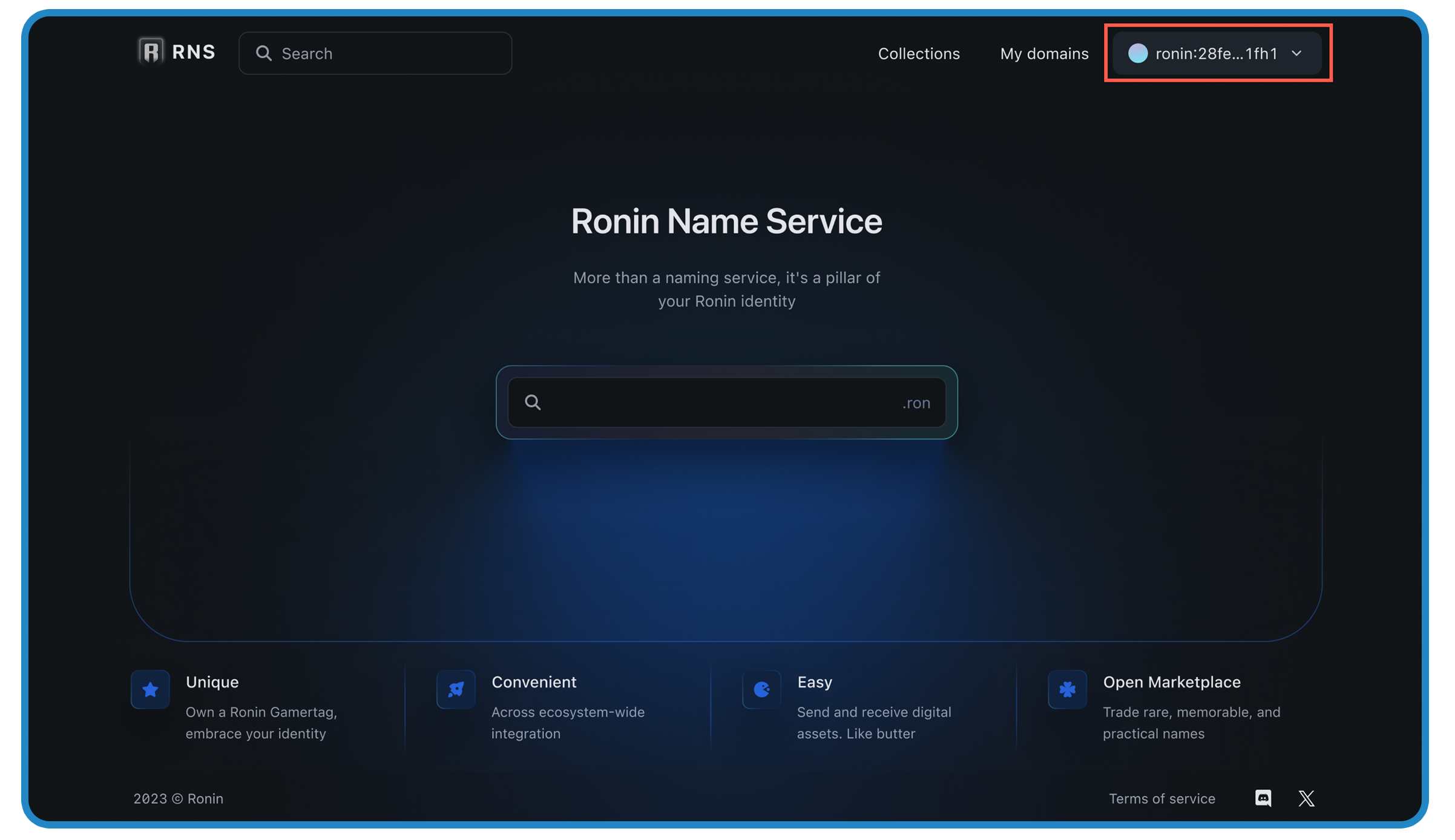The image size is (1455, 840).
Task: Go to Collections
Action: tap(918, 53)
